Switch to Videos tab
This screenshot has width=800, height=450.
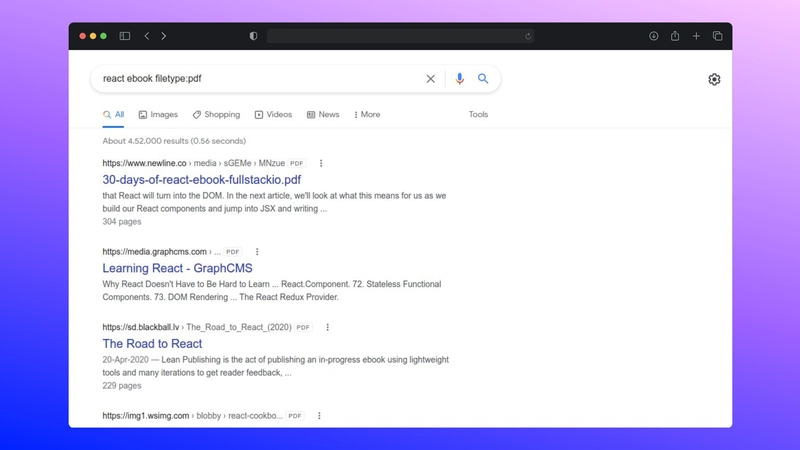pos(273,115)
